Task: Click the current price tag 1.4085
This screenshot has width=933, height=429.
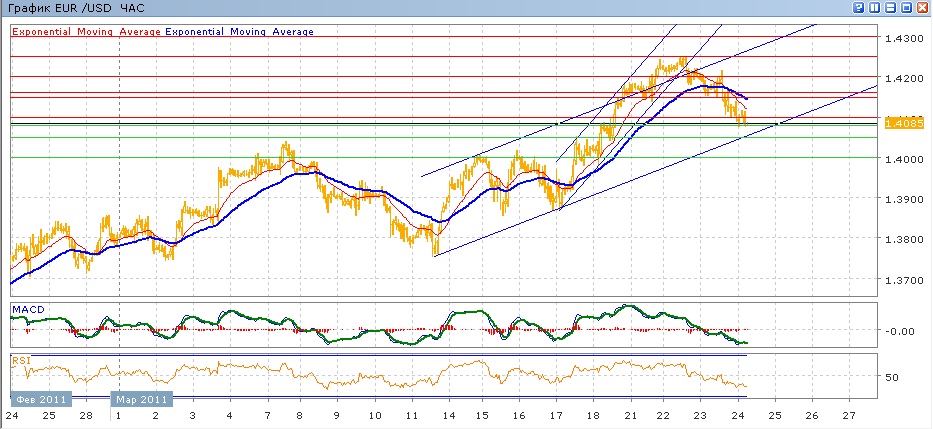Action: click(x=904, y=124)
